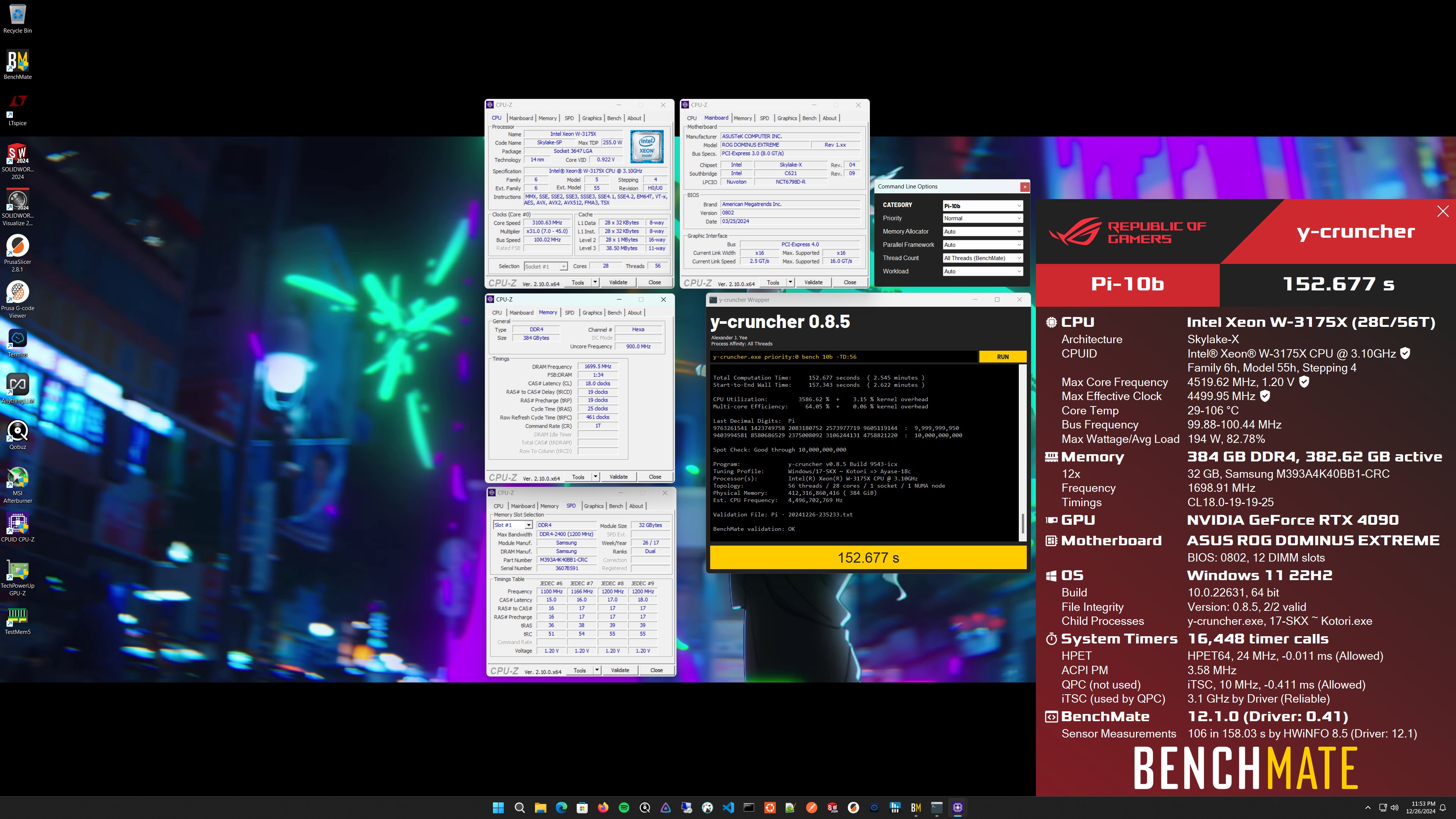This screenshot has height=819, width=1456.
Task: Expand Tools dropdown arrow in CPU-Z Memory window
Action: (x=595, y=477)
